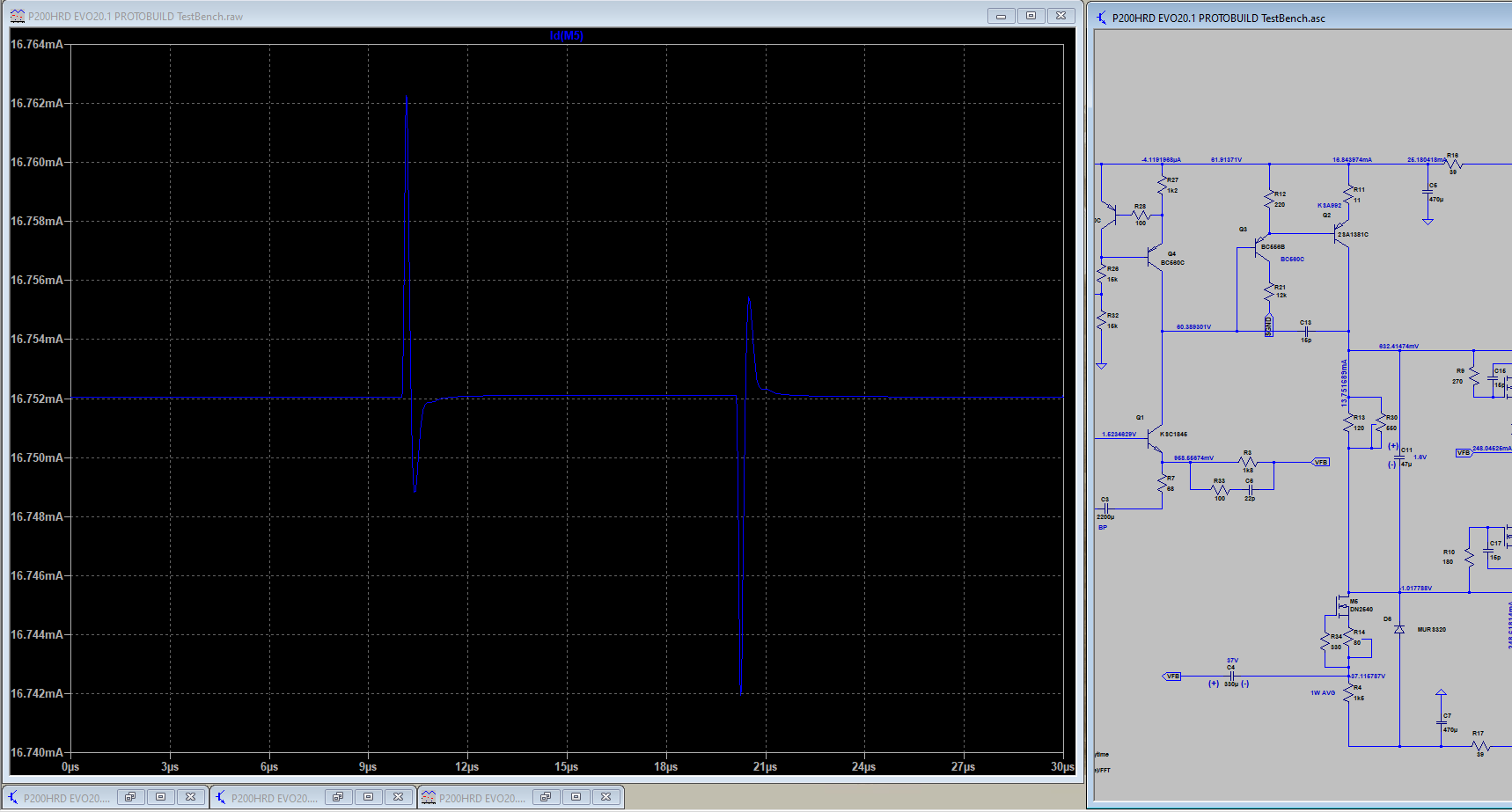Select resistor R10 180
Screen dimensions: 1512x812
click(x=1468, y=556)
